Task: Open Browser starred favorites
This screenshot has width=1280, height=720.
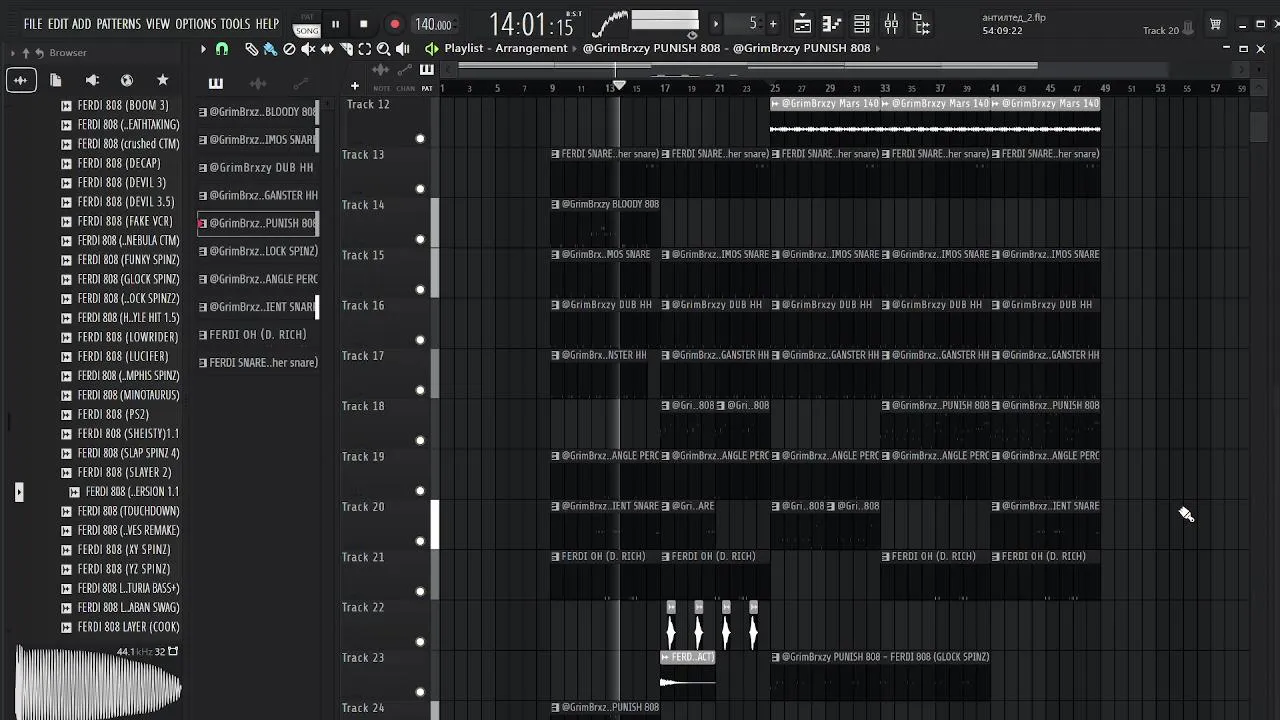Action: (163, 80)
